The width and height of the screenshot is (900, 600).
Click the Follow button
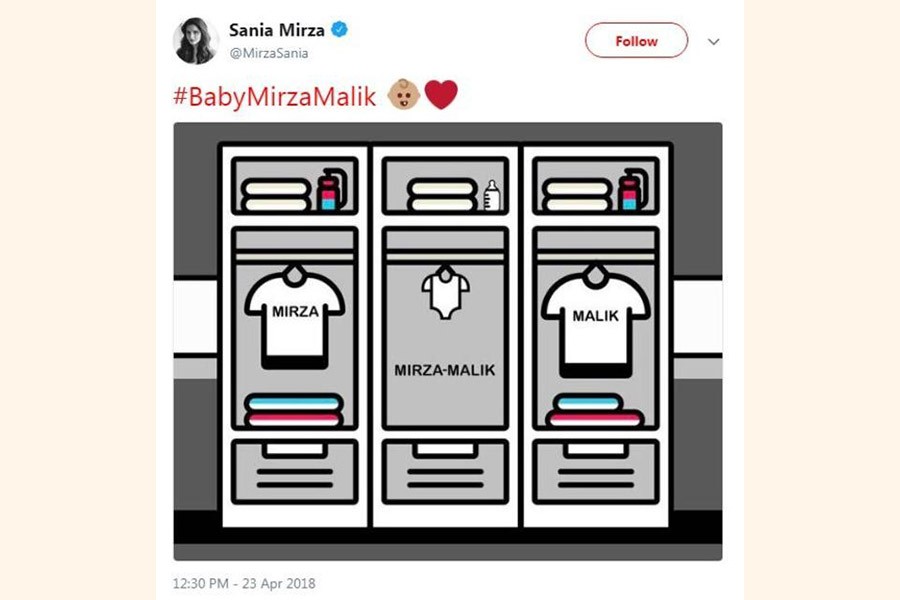636,41
